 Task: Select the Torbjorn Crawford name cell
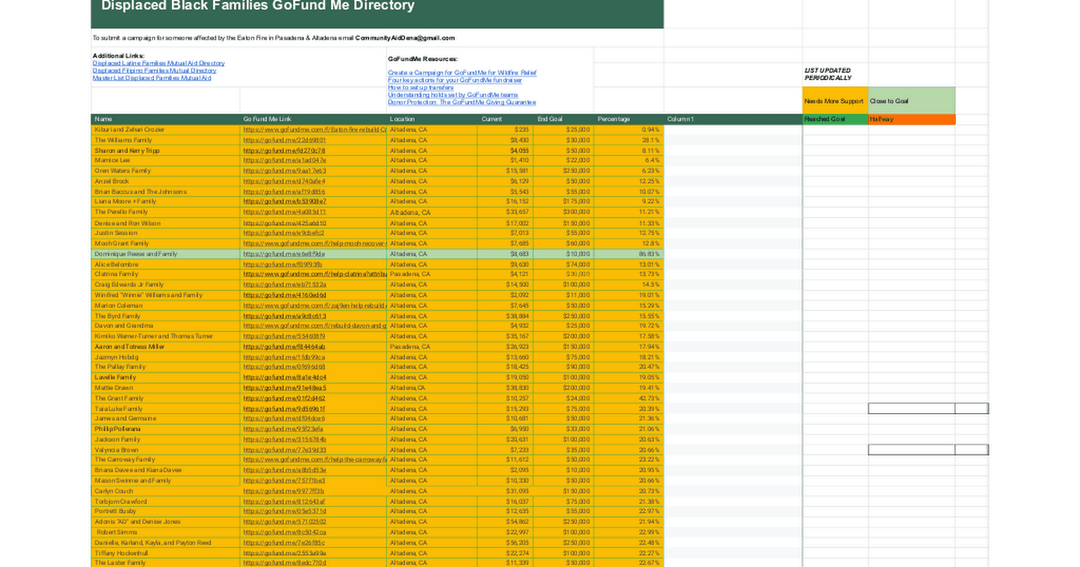(x=165, y=502)
